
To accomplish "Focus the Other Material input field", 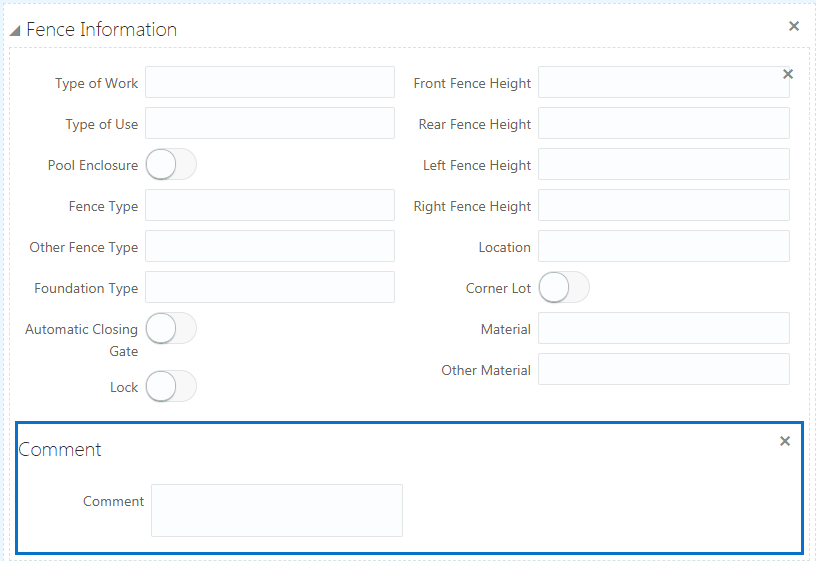I will click(x=664, y=370).
